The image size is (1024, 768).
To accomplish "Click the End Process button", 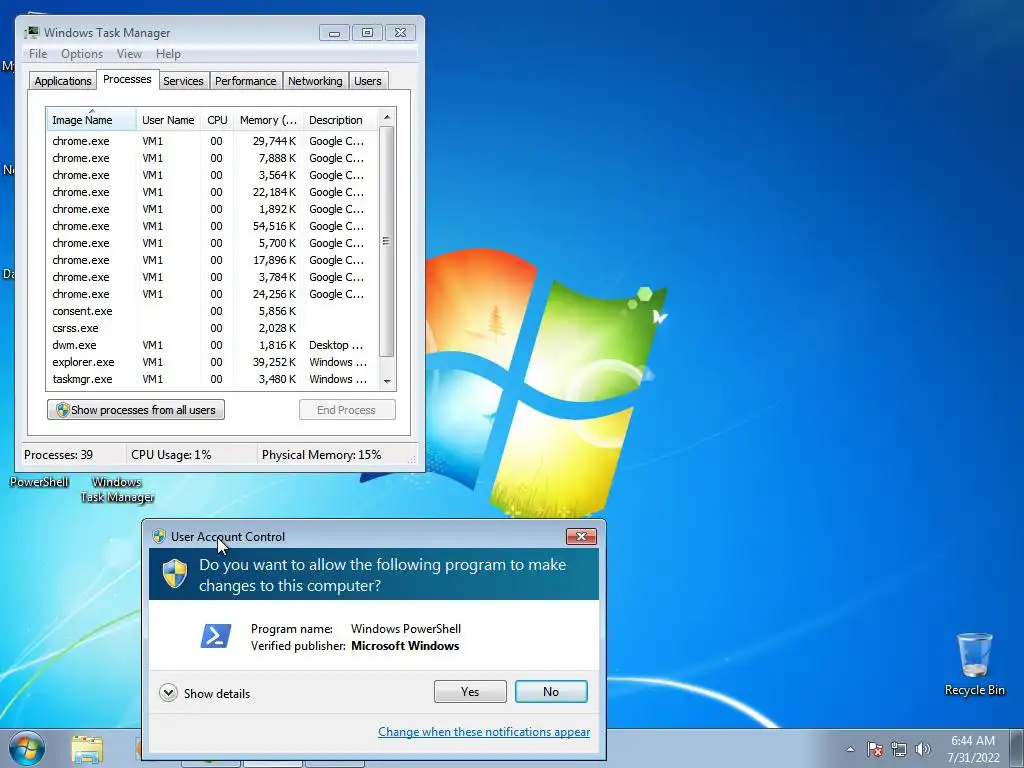I will pos(347,409).
